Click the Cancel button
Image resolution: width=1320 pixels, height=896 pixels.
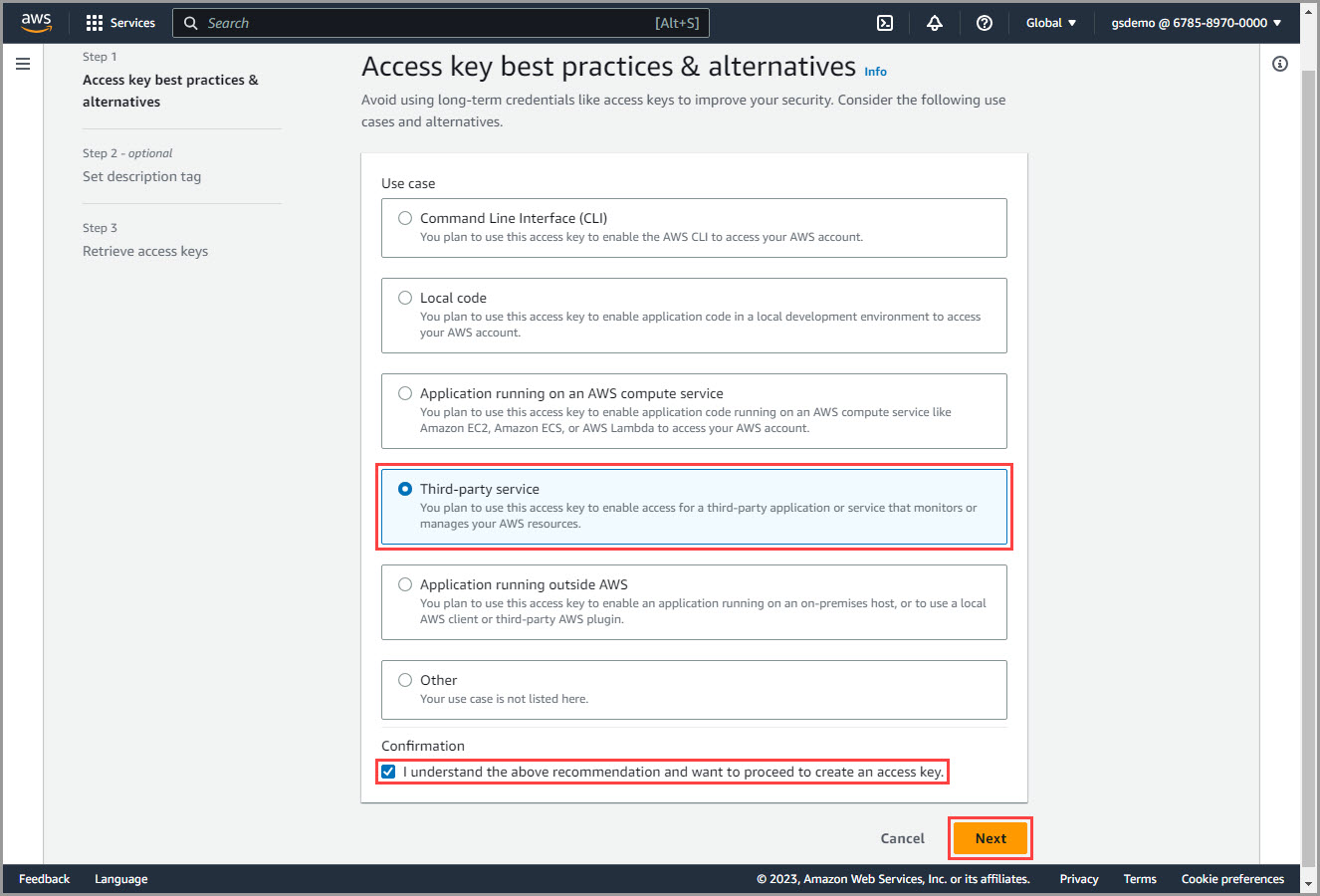[x=902, y=838]
